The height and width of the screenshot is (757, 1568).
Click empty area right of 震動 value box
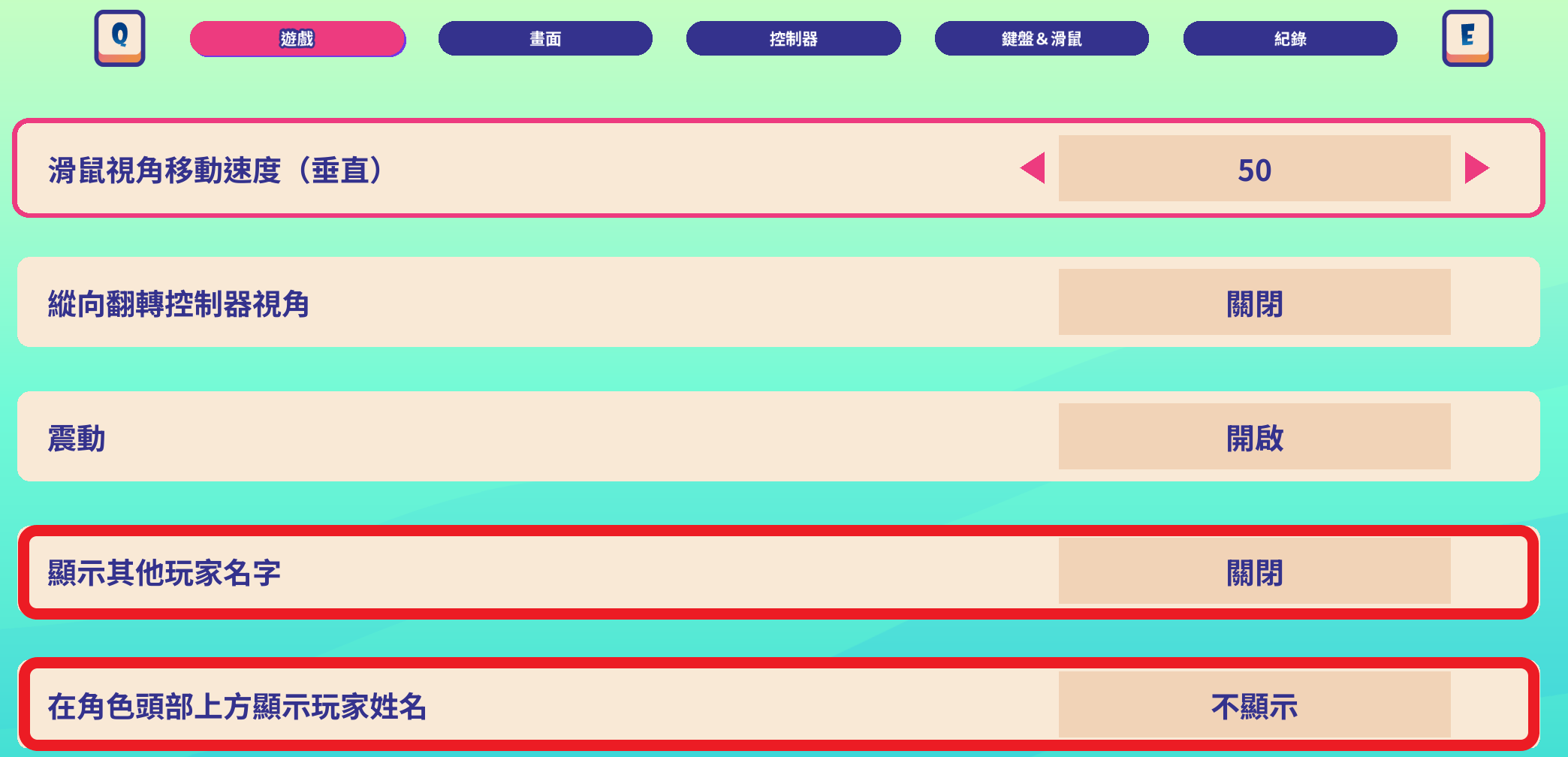(1494, 436)
